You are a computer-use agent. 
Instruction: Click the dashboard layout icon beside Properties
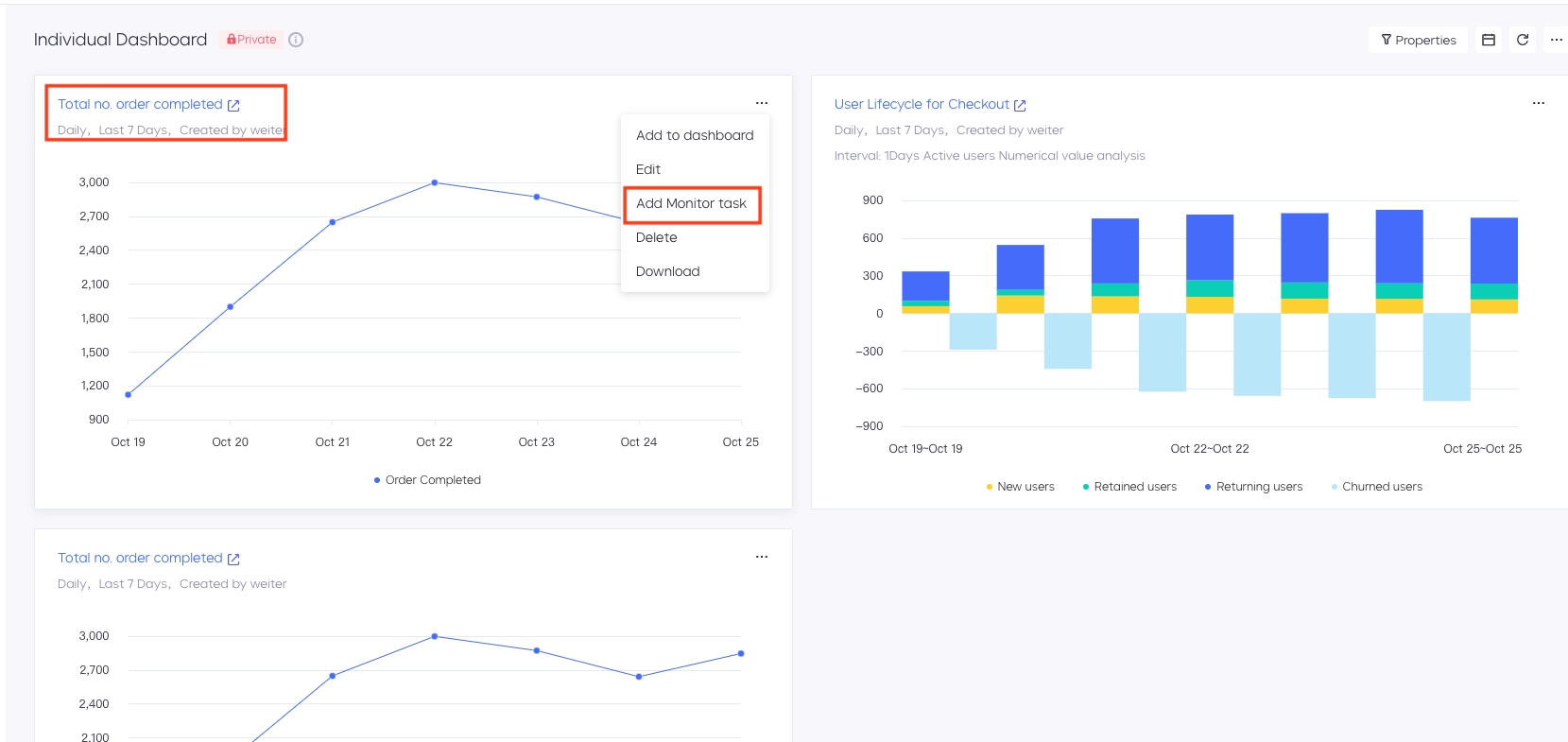point(1489,40)
